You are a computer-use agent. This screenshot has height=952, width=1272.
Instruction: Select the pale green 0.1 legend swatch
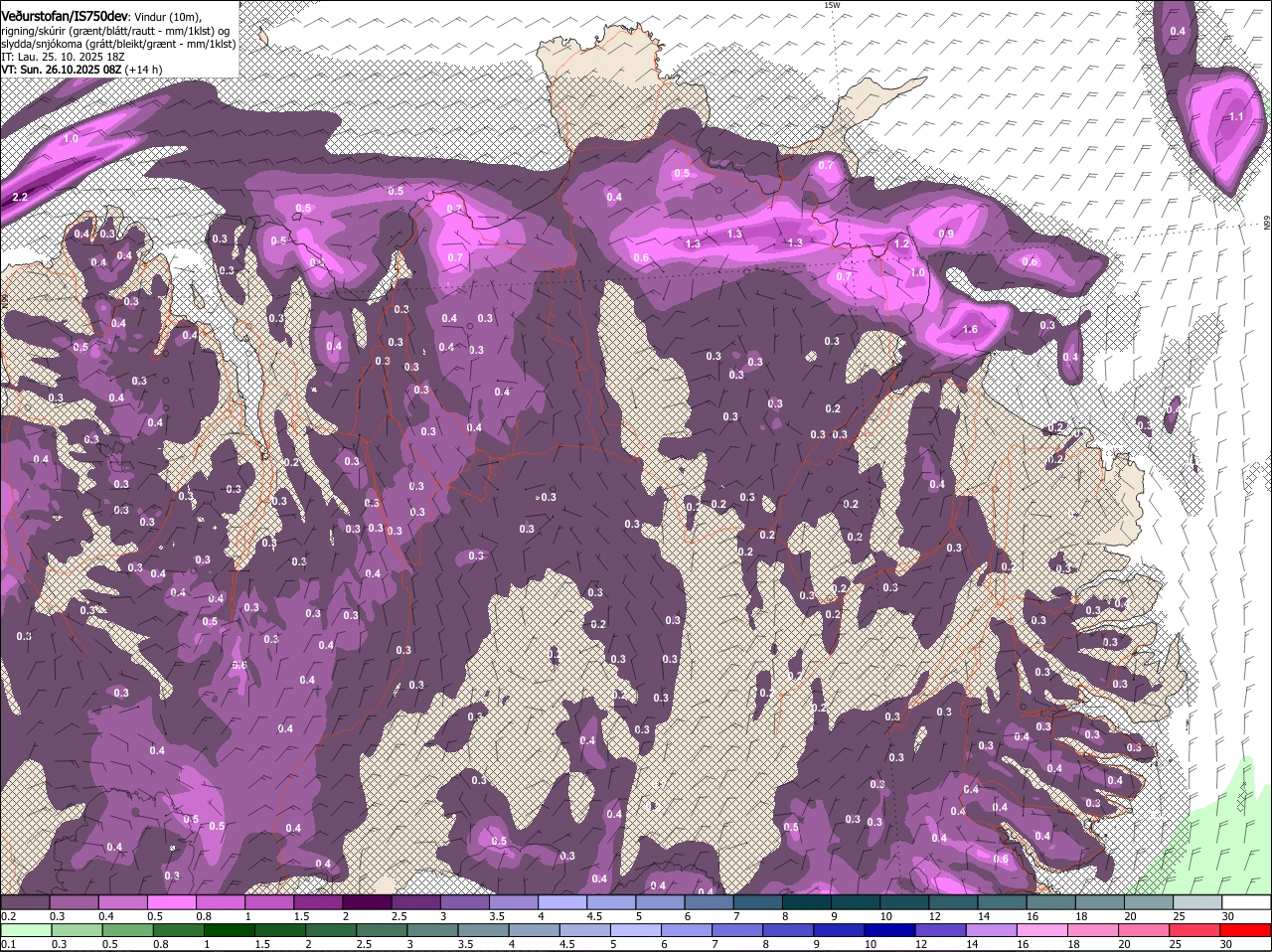click(x=25, y=930)
